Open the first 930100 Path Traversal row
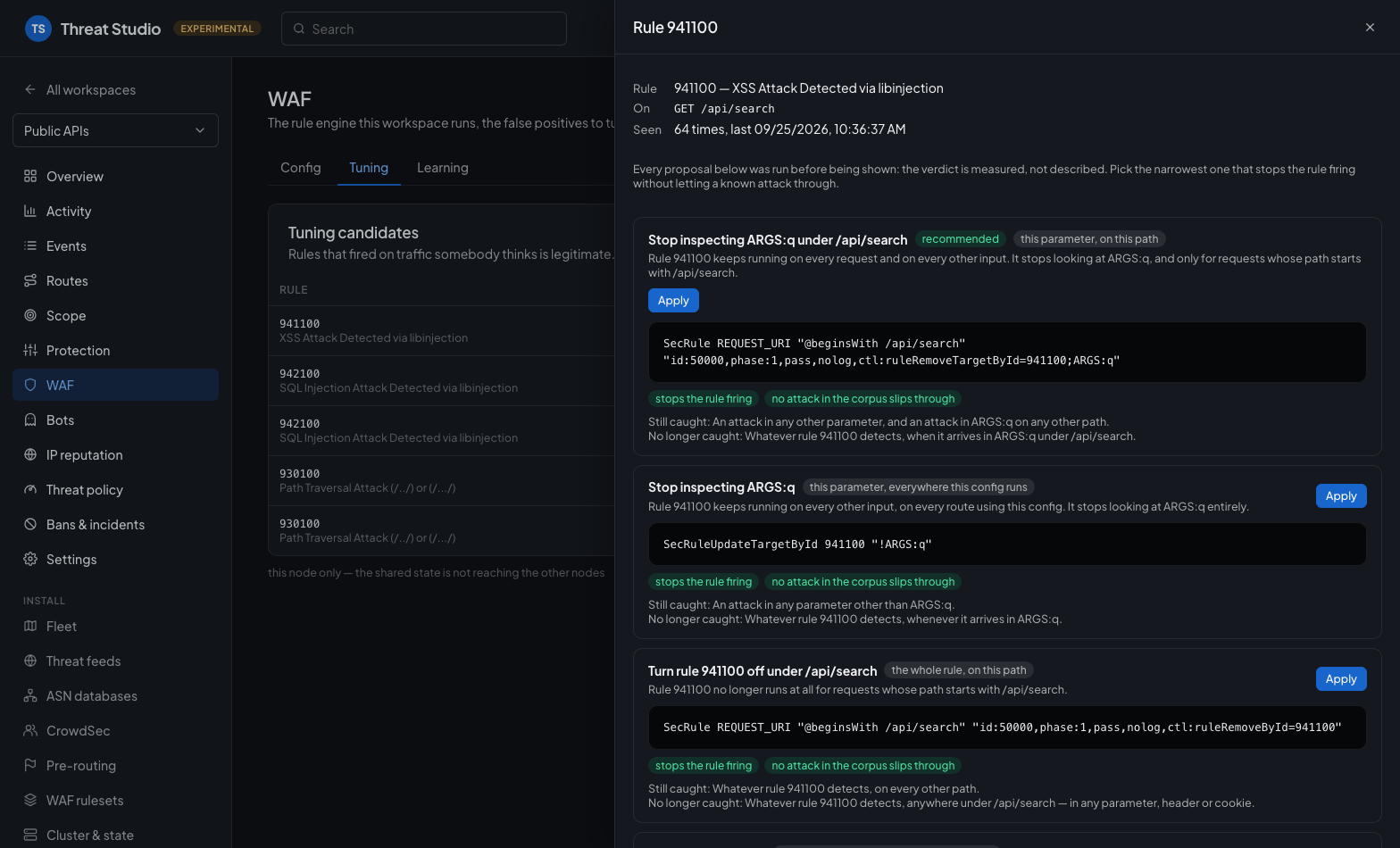Screen dimensions: 1400x848 pyautogui.click(x=441, y=481)
